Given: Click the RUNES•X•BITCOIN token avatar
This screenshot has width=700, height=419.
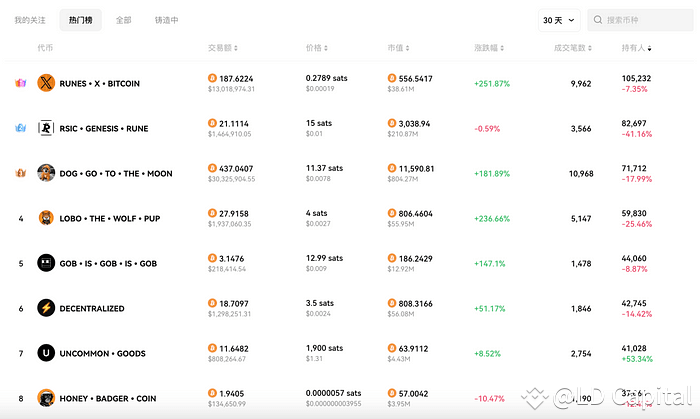Looking at the screenshot, I should pos(45,83).
